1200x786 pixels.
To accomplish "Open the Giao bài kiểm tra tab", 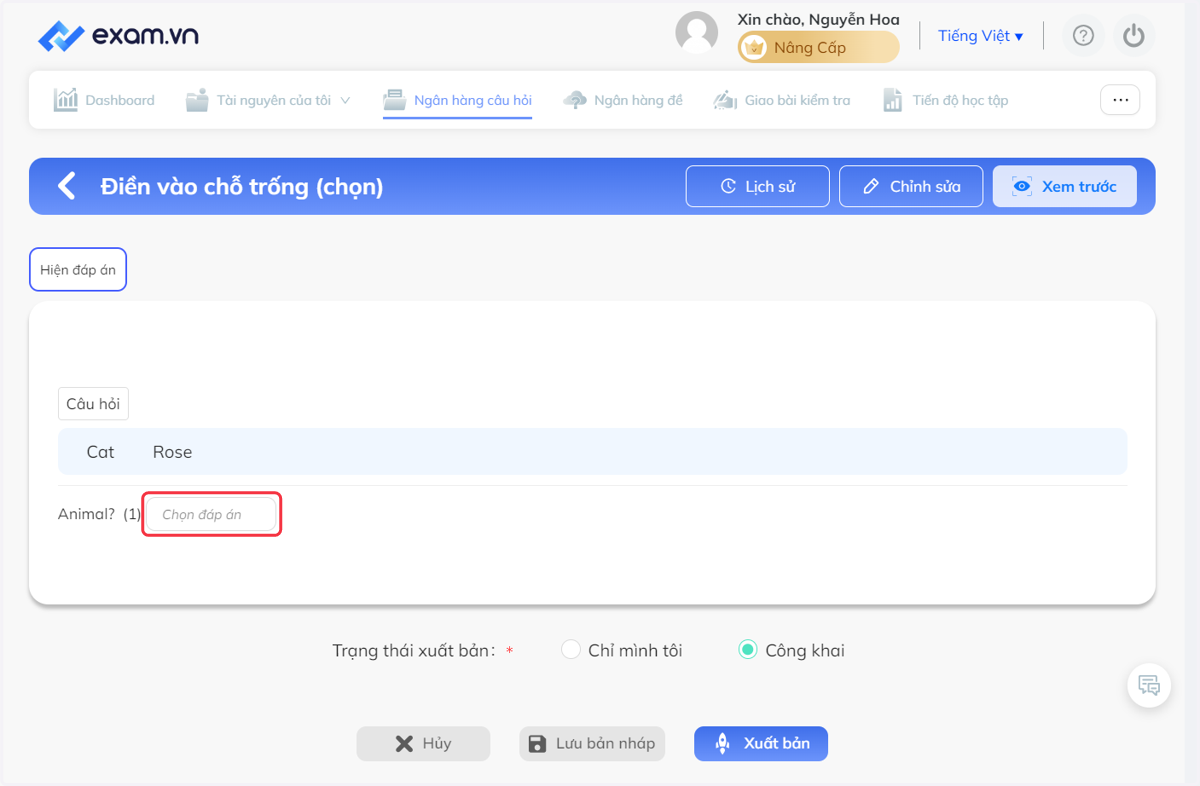I will point(782,100).
